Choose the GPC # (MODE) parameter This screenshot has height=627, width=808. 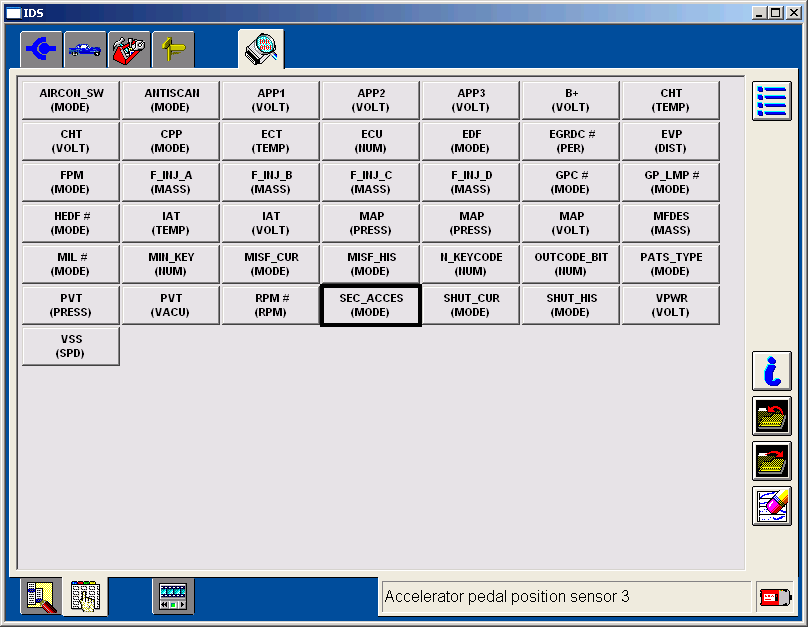pyautogui.click(x=571, y=182)
